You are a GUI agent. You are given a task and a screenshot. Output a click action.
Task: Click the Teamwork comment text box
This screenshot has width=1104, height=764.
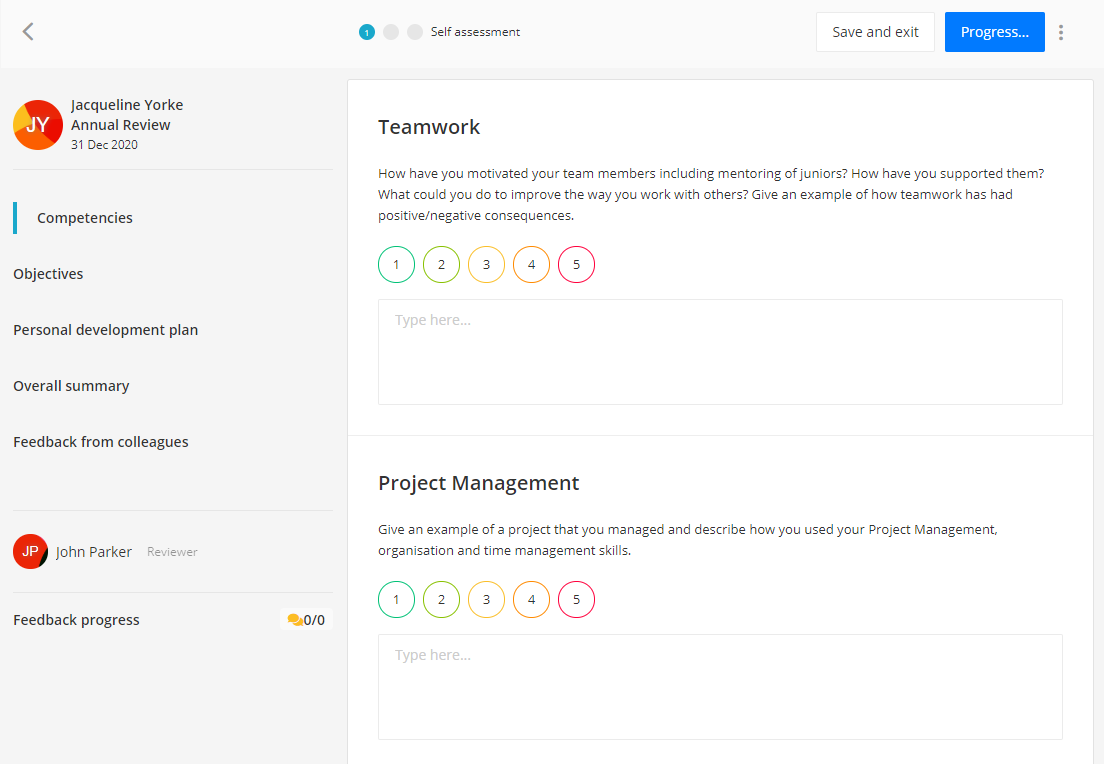(720, 352)
